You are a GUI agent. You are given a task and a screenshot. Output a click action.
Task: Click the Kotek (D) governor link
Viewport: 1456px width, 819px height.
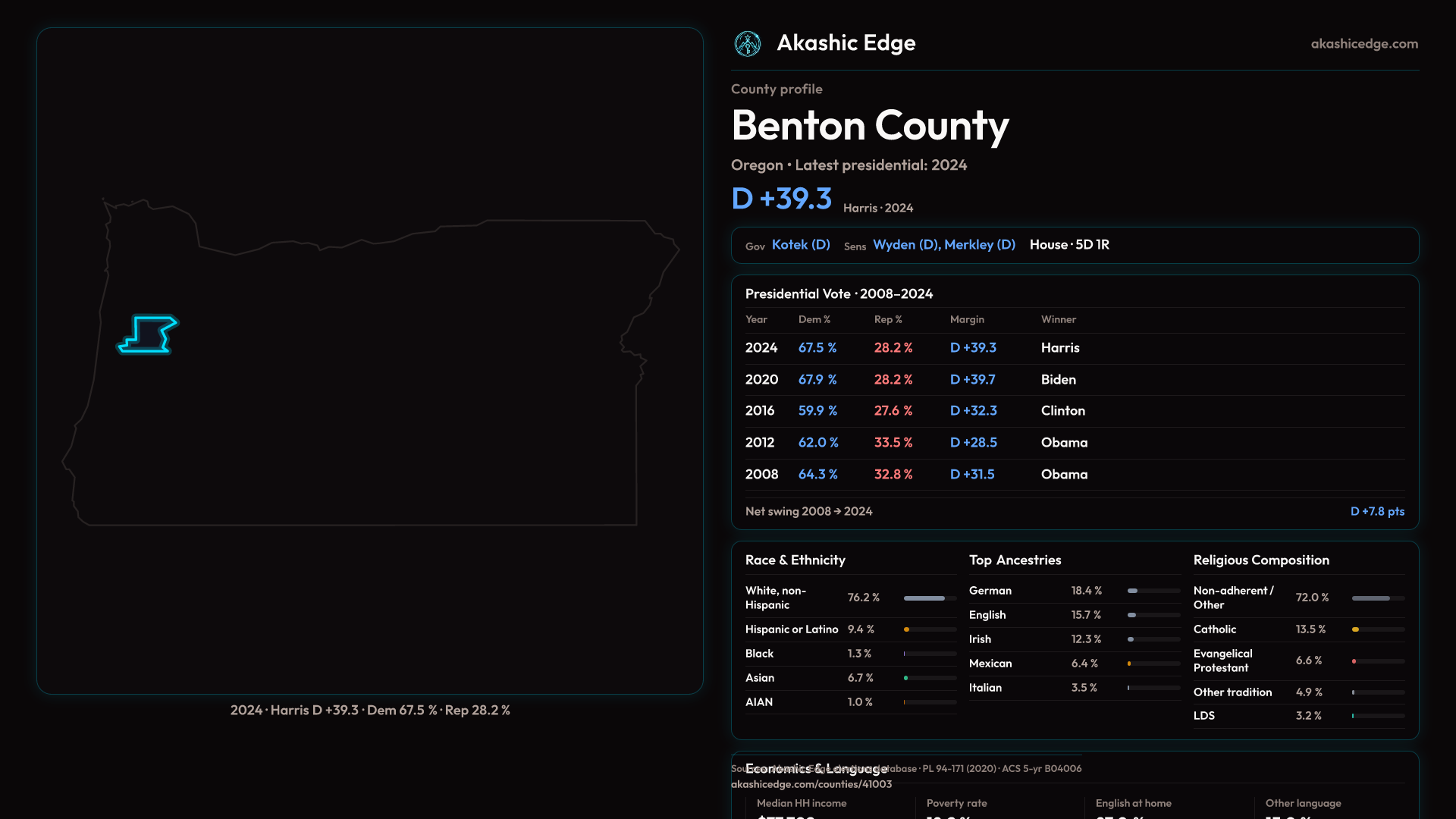[800, 245]
